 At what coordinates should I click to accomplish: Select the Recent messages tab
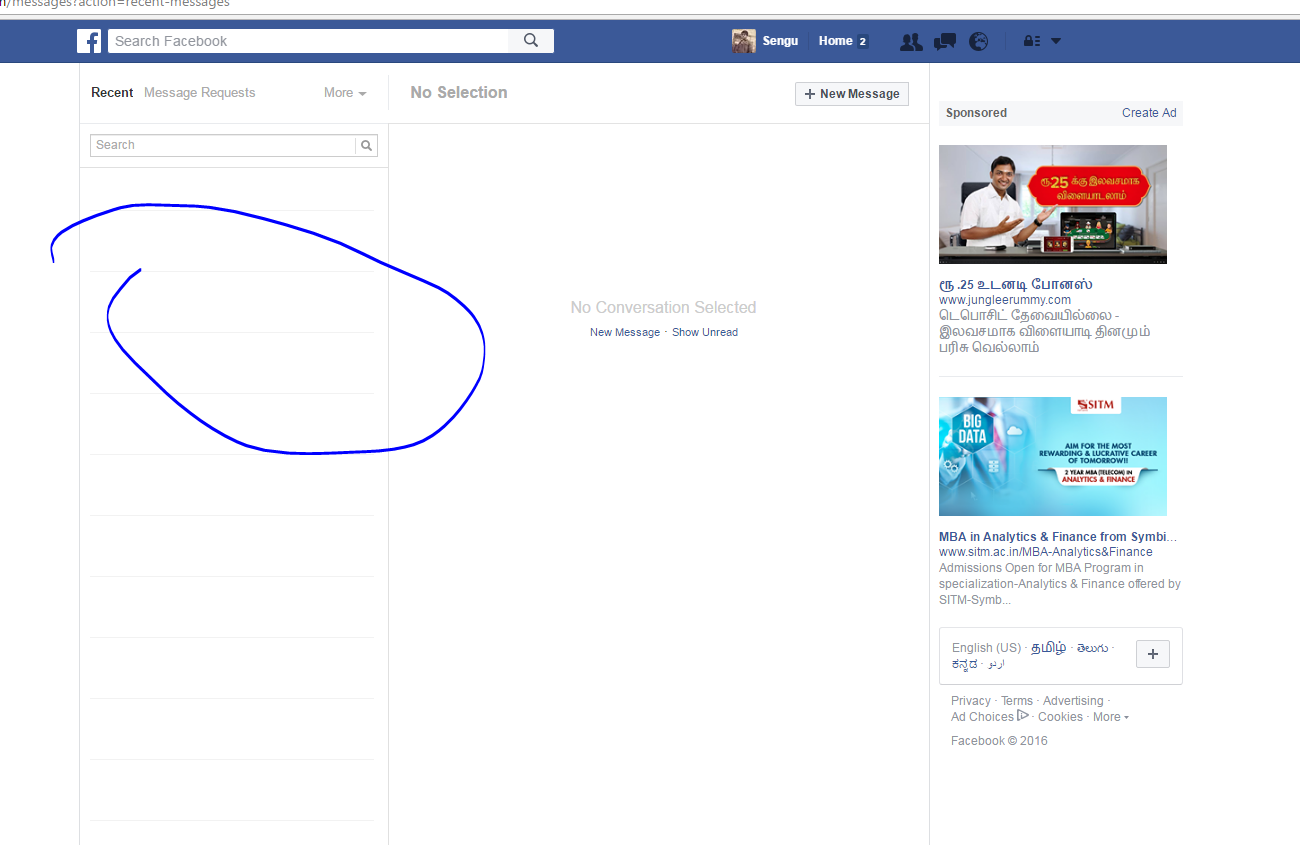tap(112, 92)
